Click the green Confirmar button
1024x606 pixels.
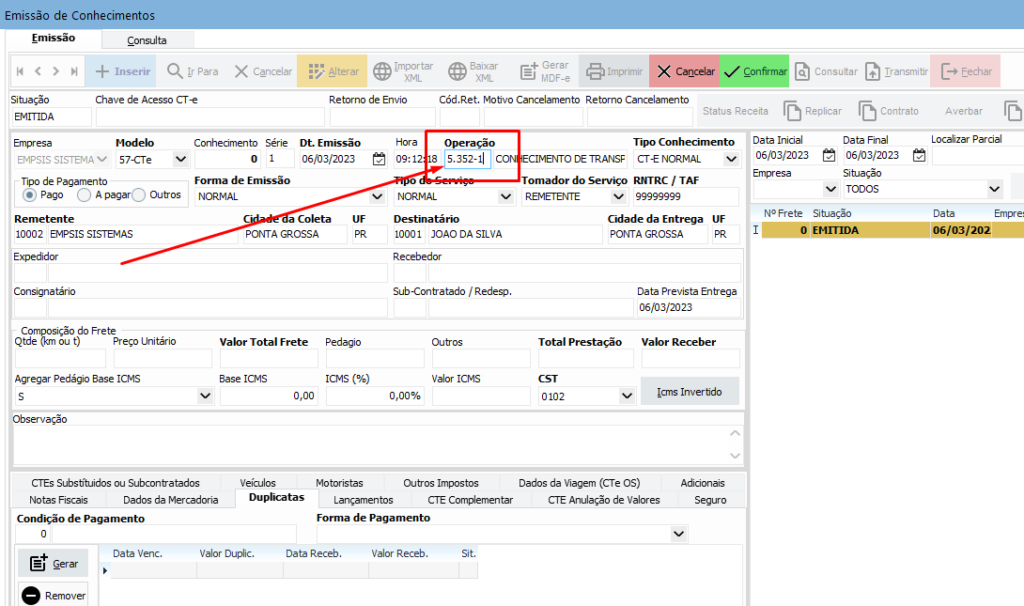tap(754, 71)
